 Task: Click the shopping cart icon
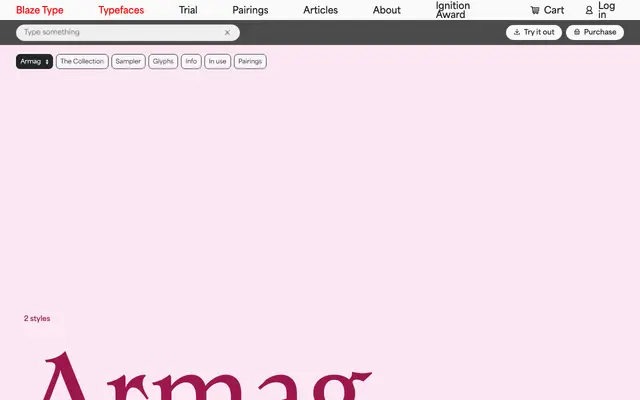click(535, 10)
